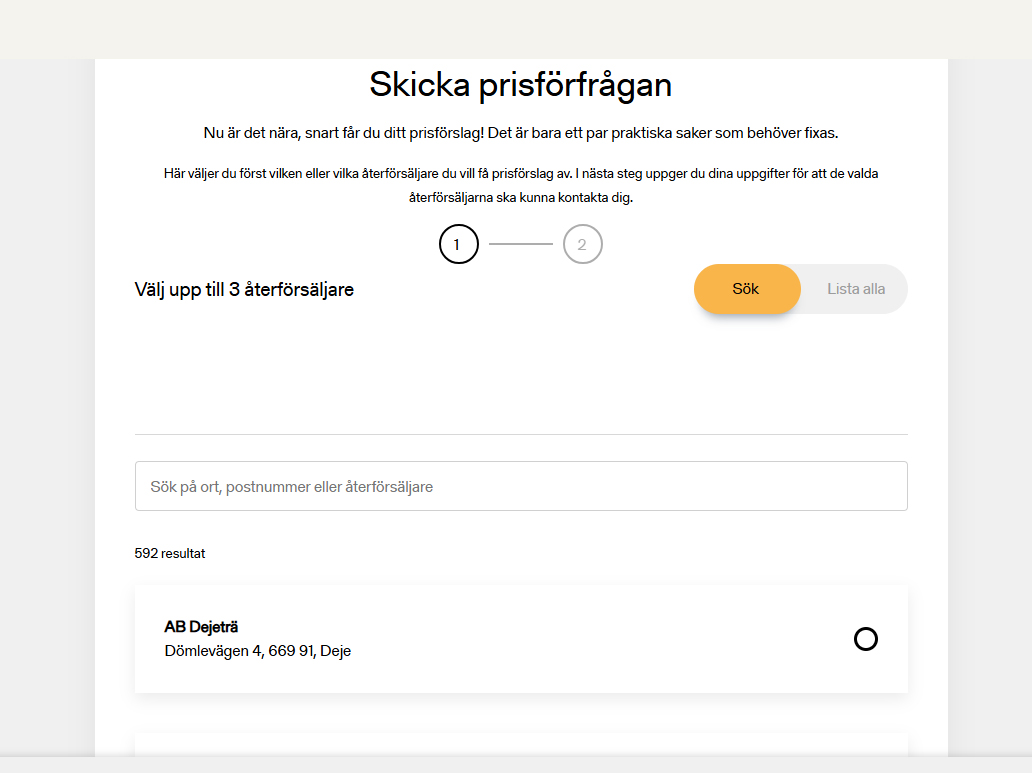1032x773 pixels.
Task: Click the horizontal divider above the search field
Action: [521, 434]
